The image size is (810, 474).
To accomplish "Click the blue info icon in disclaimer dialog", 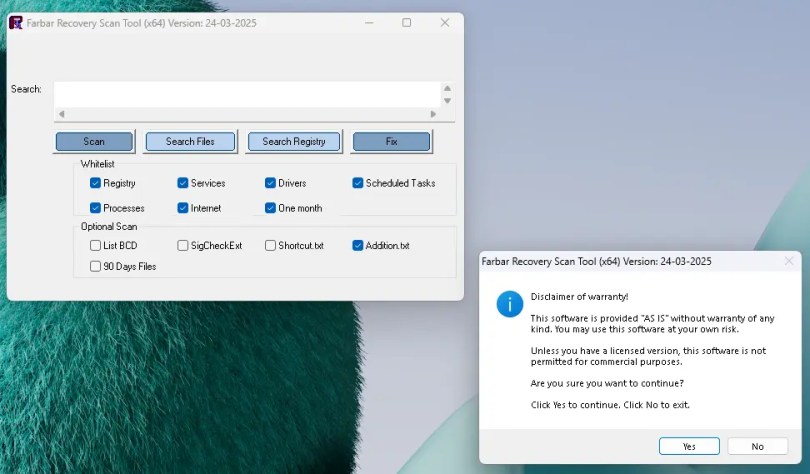I will (x=509, y=304).
